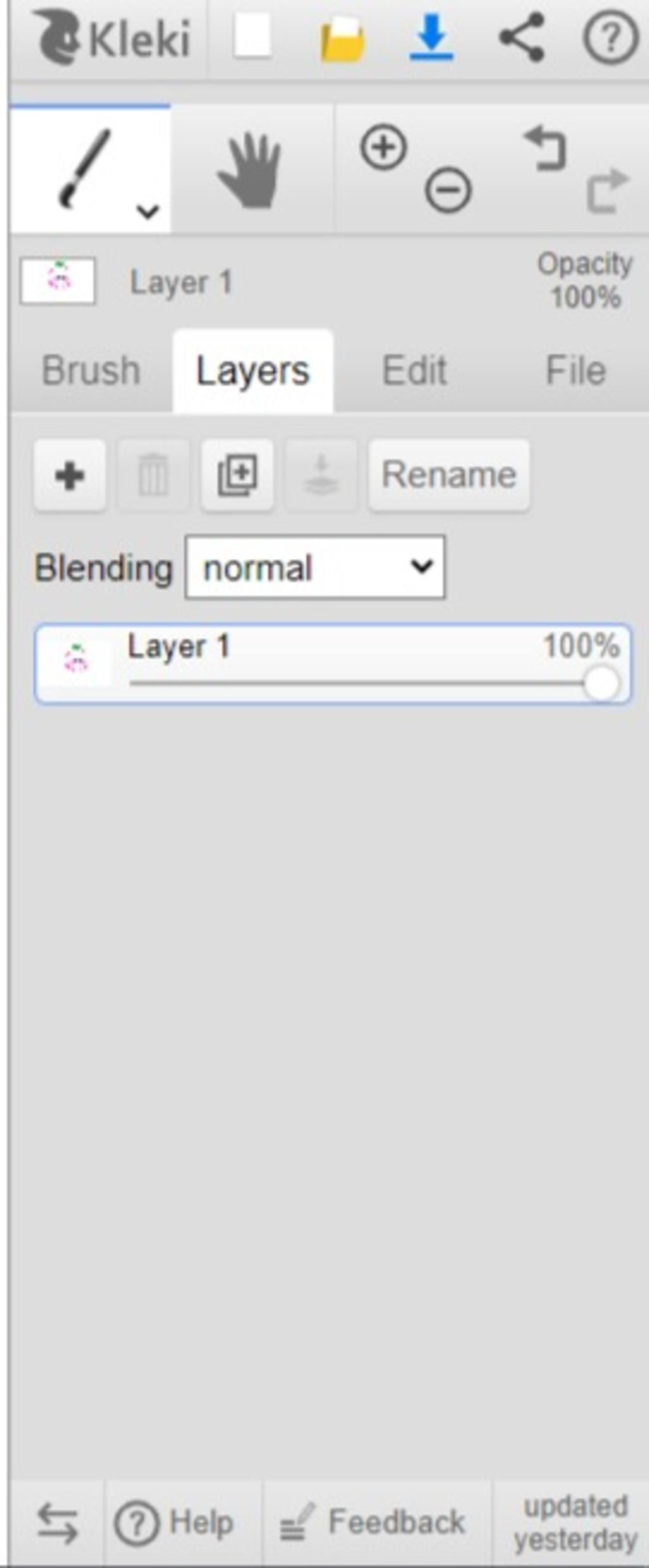Open the Blending mode dropdown
The image size is (649, 1568).
tap(315, 568)
